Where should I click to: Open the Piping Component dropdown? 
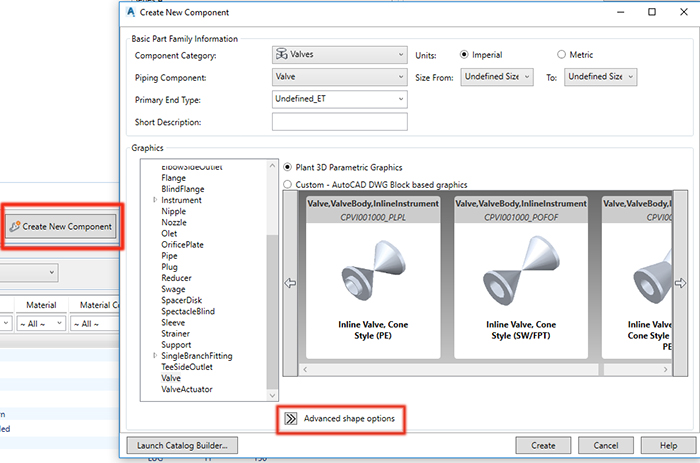pyautogui.click(x=340, y=77)
